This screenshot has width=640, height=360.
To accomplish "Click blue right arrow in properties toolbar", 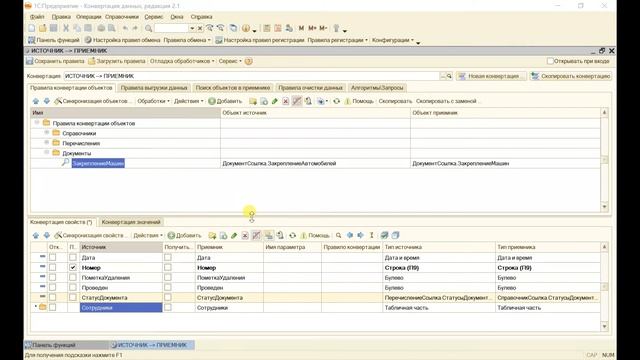I will 360,236.
